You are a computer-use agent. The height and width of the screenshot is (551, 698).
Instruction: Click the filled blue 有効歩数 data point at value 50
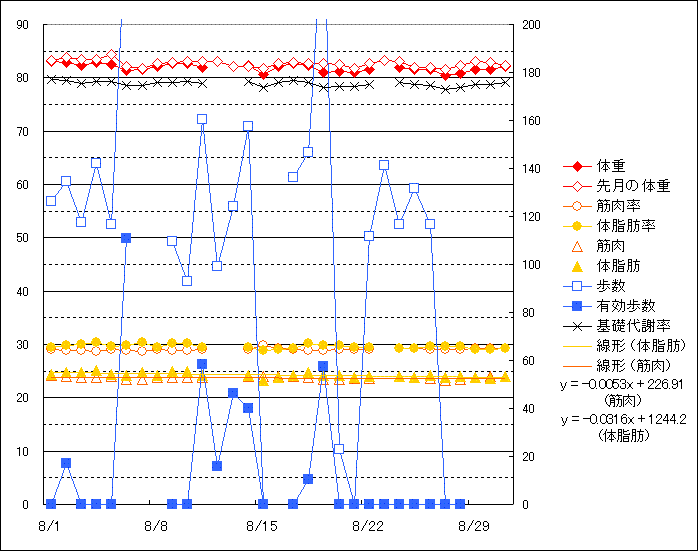pyautogui.click(x=126, y=238)
